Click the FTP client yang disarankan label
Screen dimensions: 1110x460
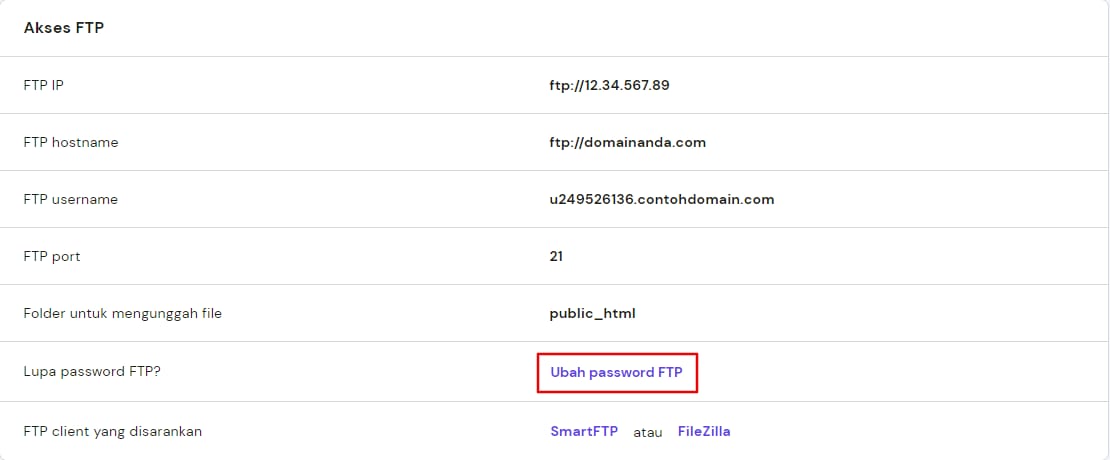click(113, 432)
